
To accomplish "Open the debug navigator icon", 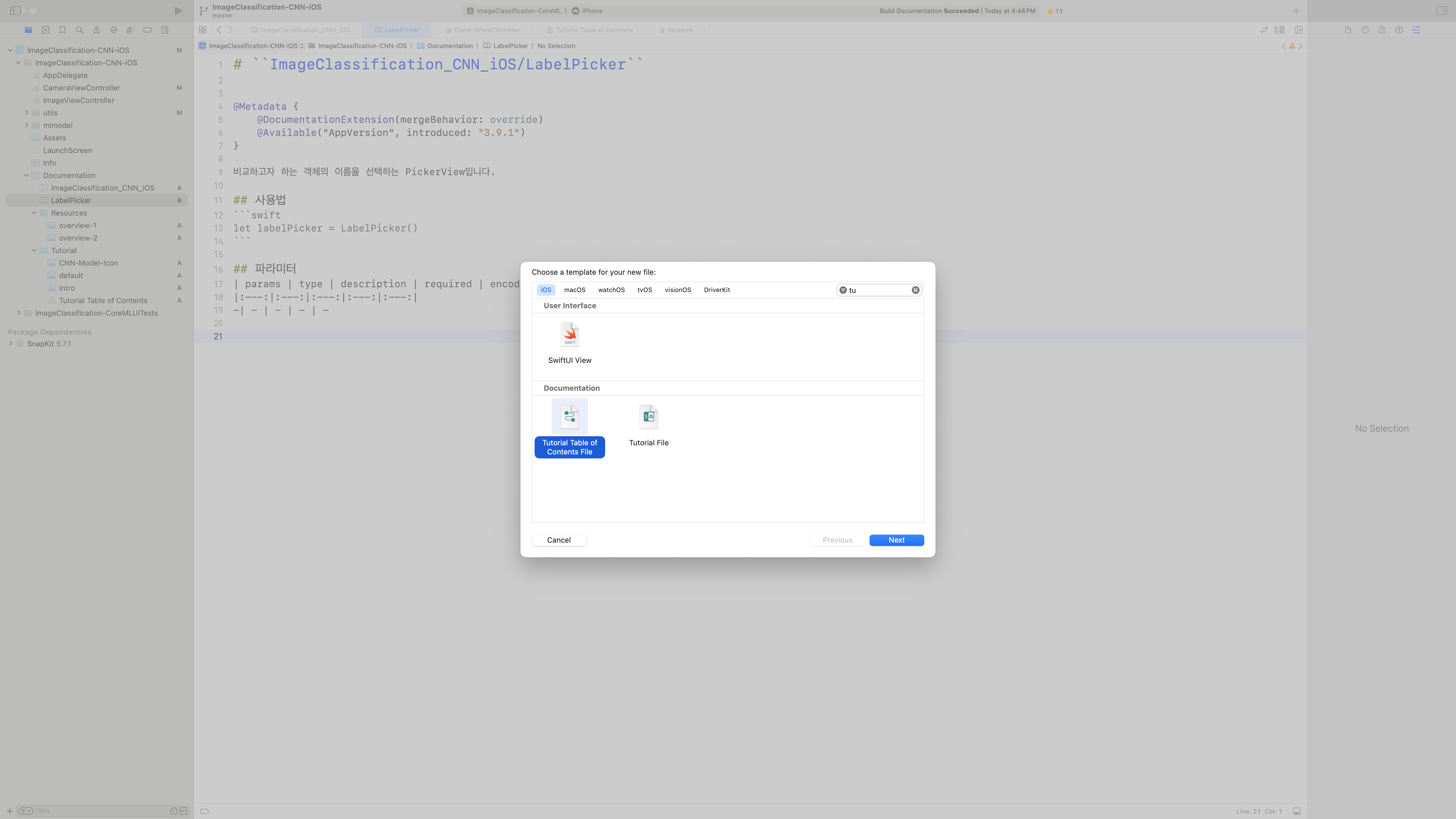I will tap(131, 30).
